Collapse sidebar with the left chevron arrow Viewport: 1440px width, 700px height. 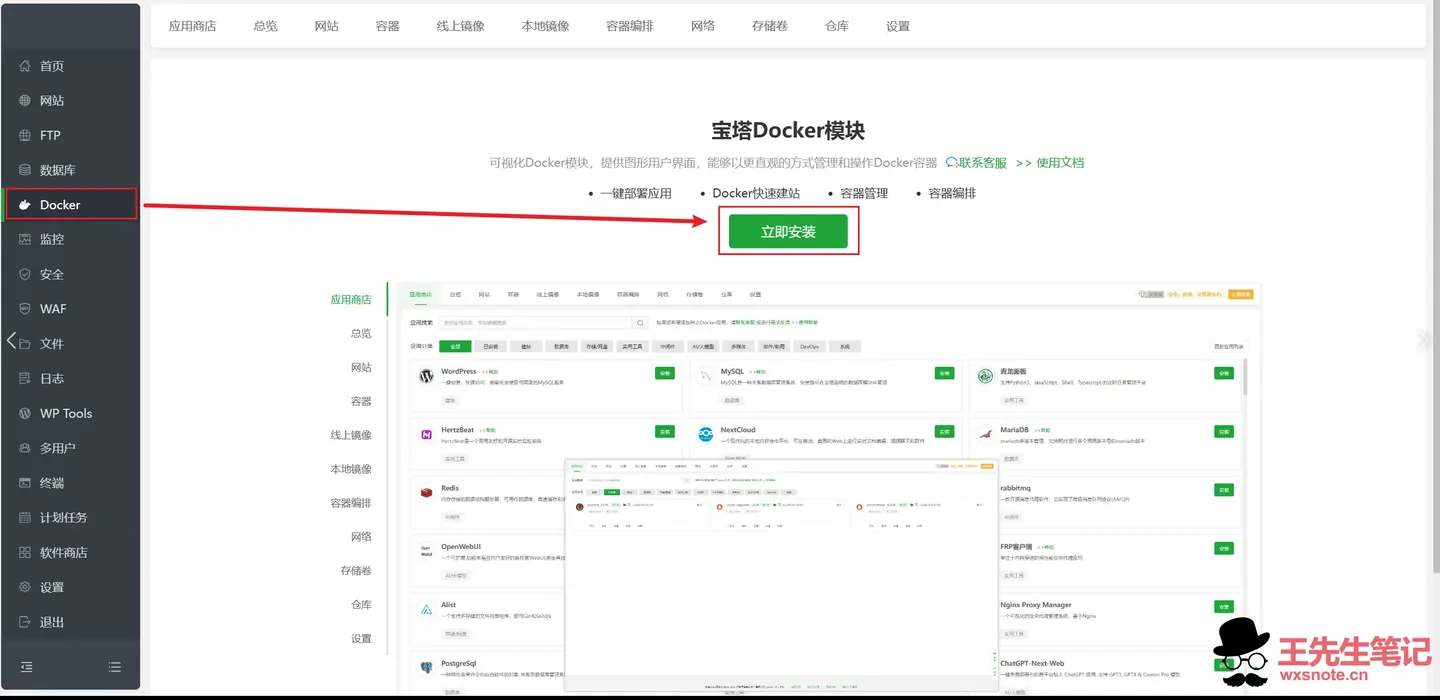[x=12, y=341]
